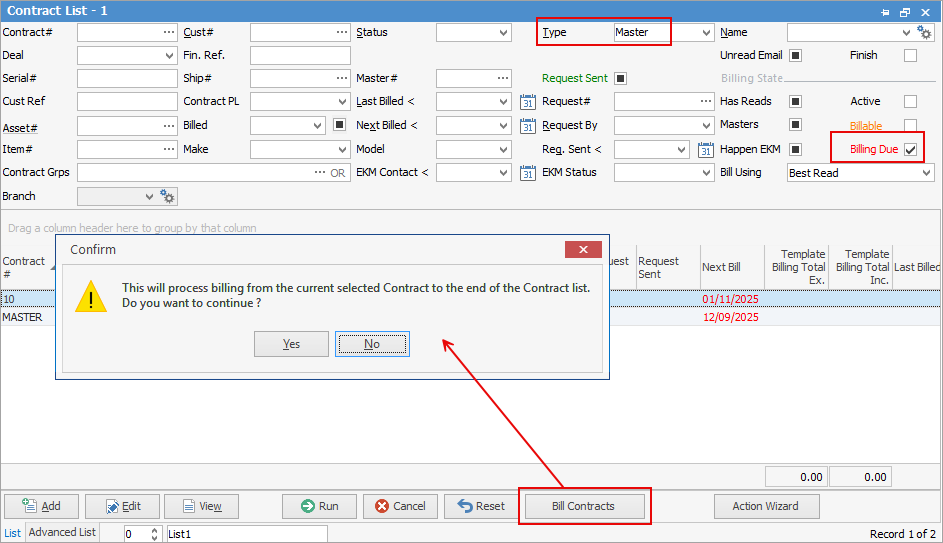Expand the Request By dropdown

click(x=707, y=126)
